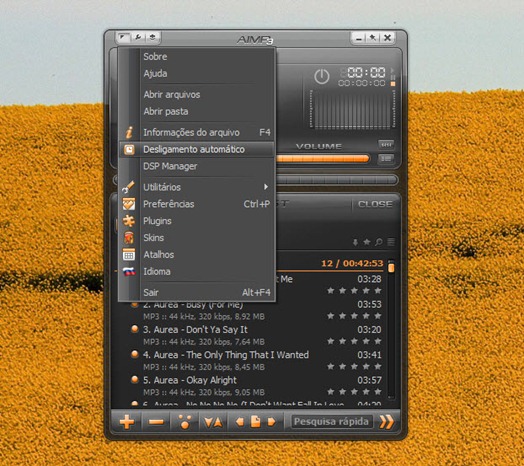
Task: Expand the Utilitários submenu arrow
Action: pyautogui.click(x=266, y=187)
